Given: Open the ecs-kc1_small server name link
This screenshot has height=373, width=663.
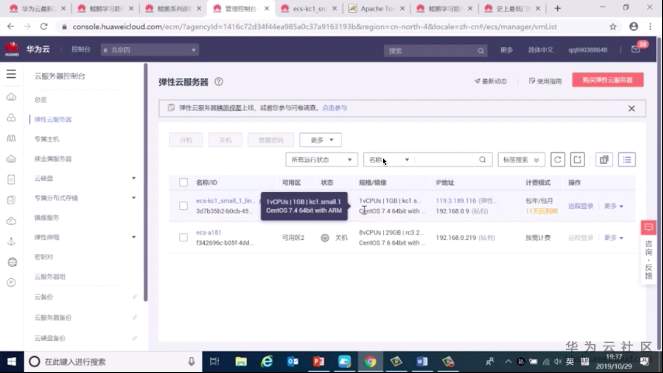Looking at the screenshot, I should [x=225, y=201].
